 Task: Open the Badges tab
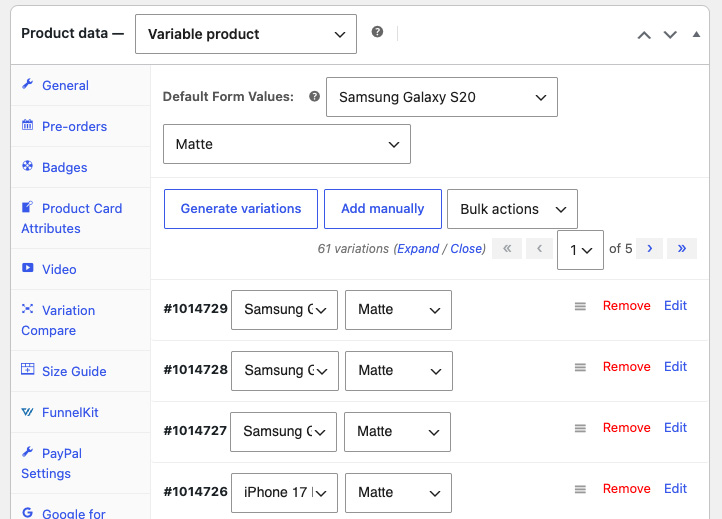81,167
